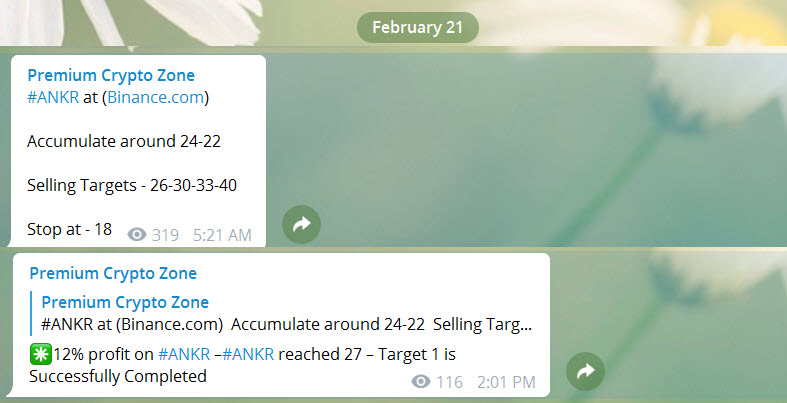Click the views eye icon showing 319
This screenshot has width=787, height=403.
[137, 234]
